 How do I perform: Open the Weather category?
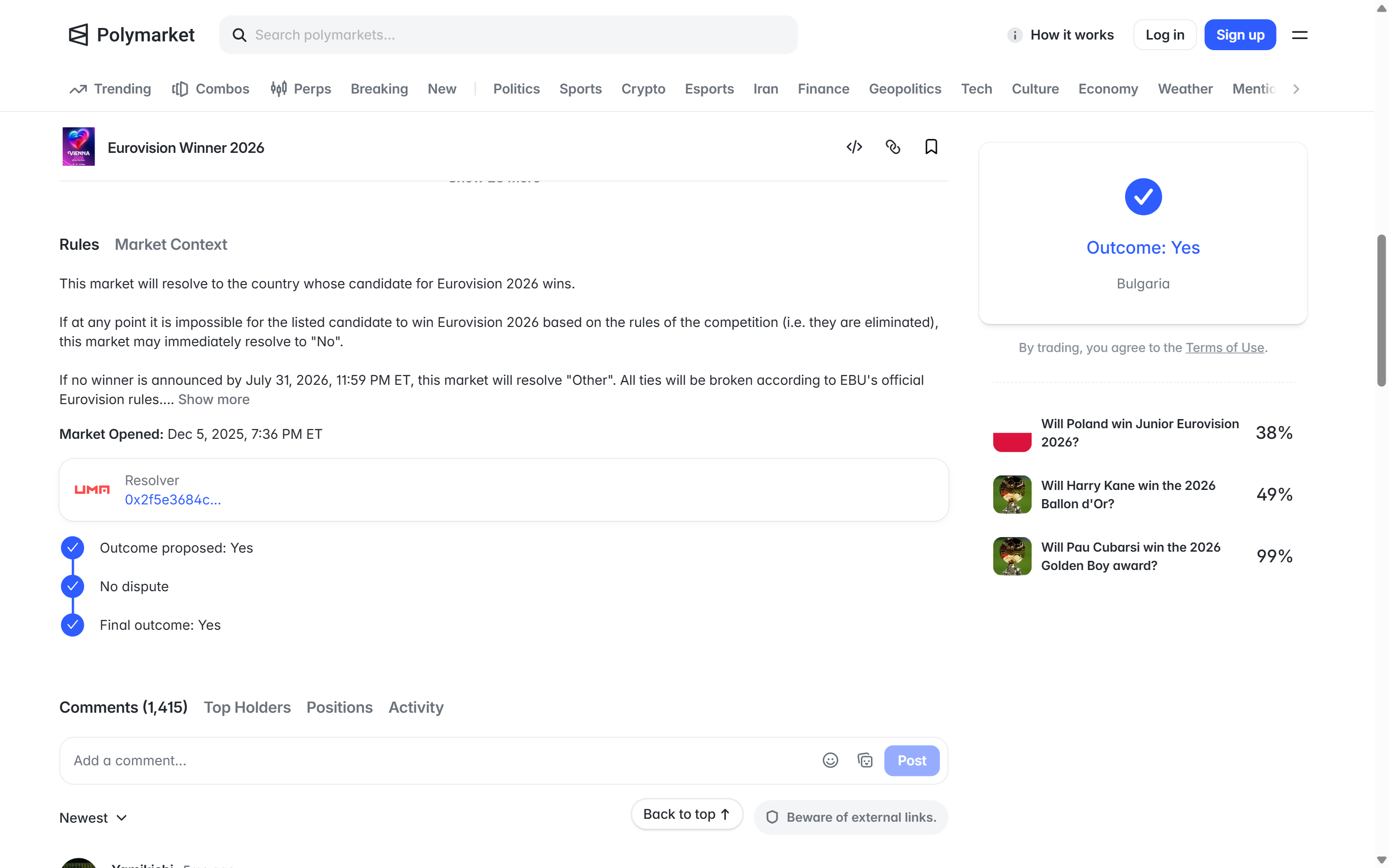[1185, 89]
